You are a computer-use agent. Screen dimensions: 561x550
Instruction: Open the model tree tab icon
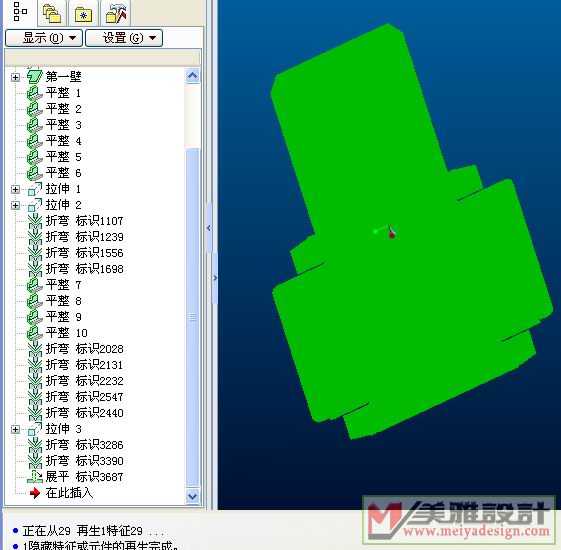pyautogui.click(x=20, y=12)
